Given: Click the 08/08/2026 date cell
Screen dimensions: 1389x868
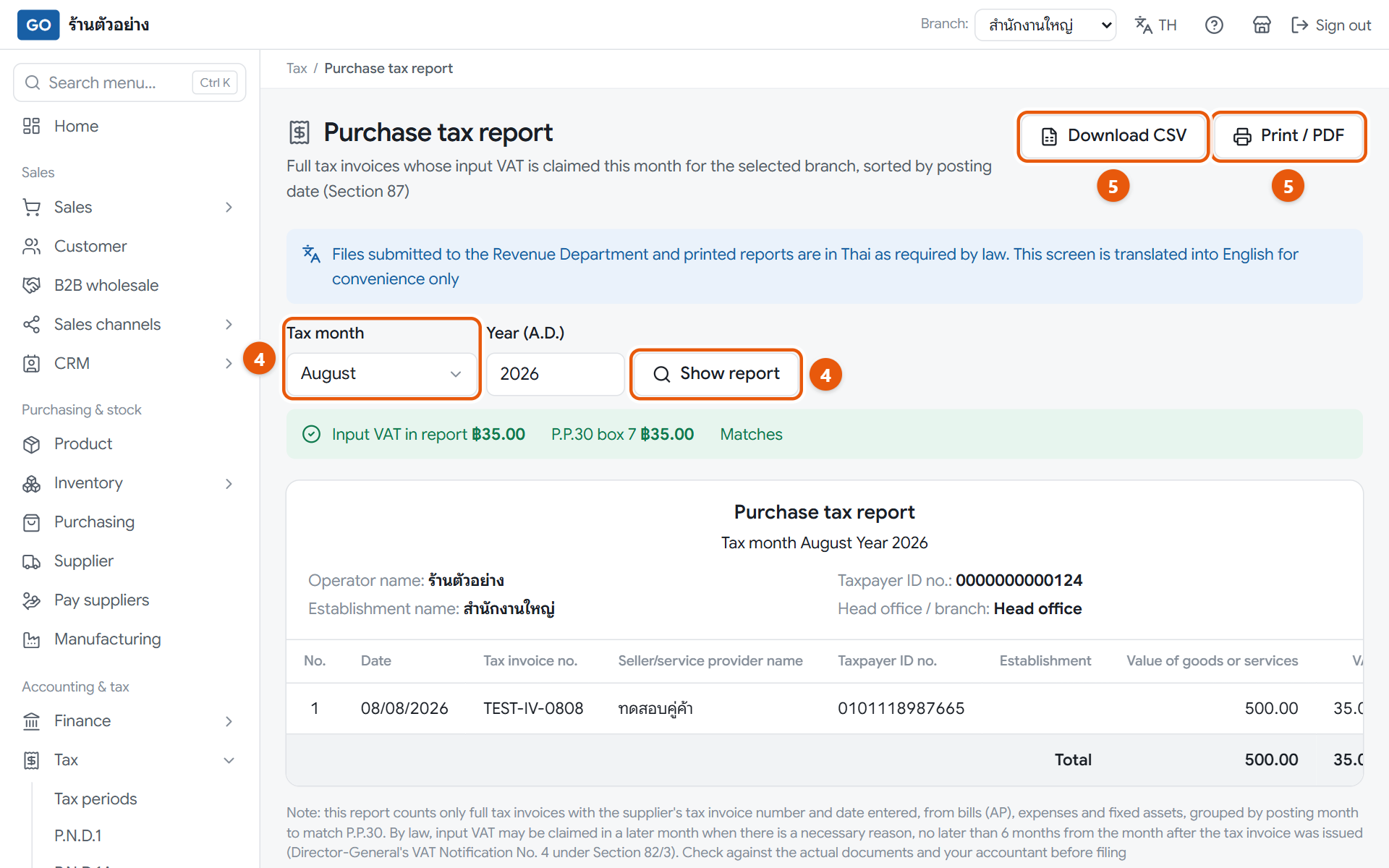Looking at the screenshot, I should 404,708.
